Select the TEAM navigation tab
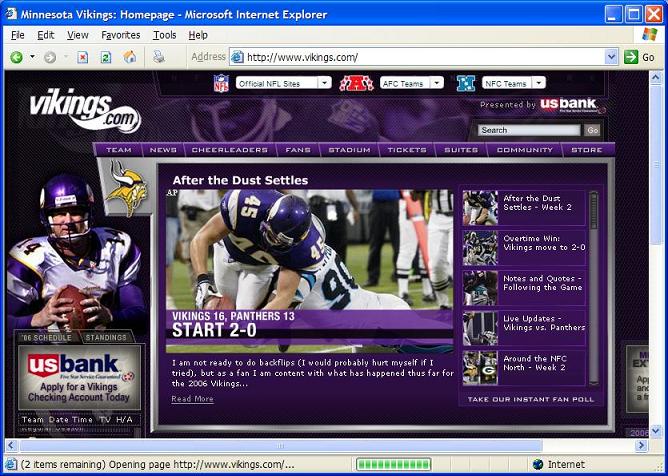The height and width of the screenshot is (476, 668). click(118, 150)
